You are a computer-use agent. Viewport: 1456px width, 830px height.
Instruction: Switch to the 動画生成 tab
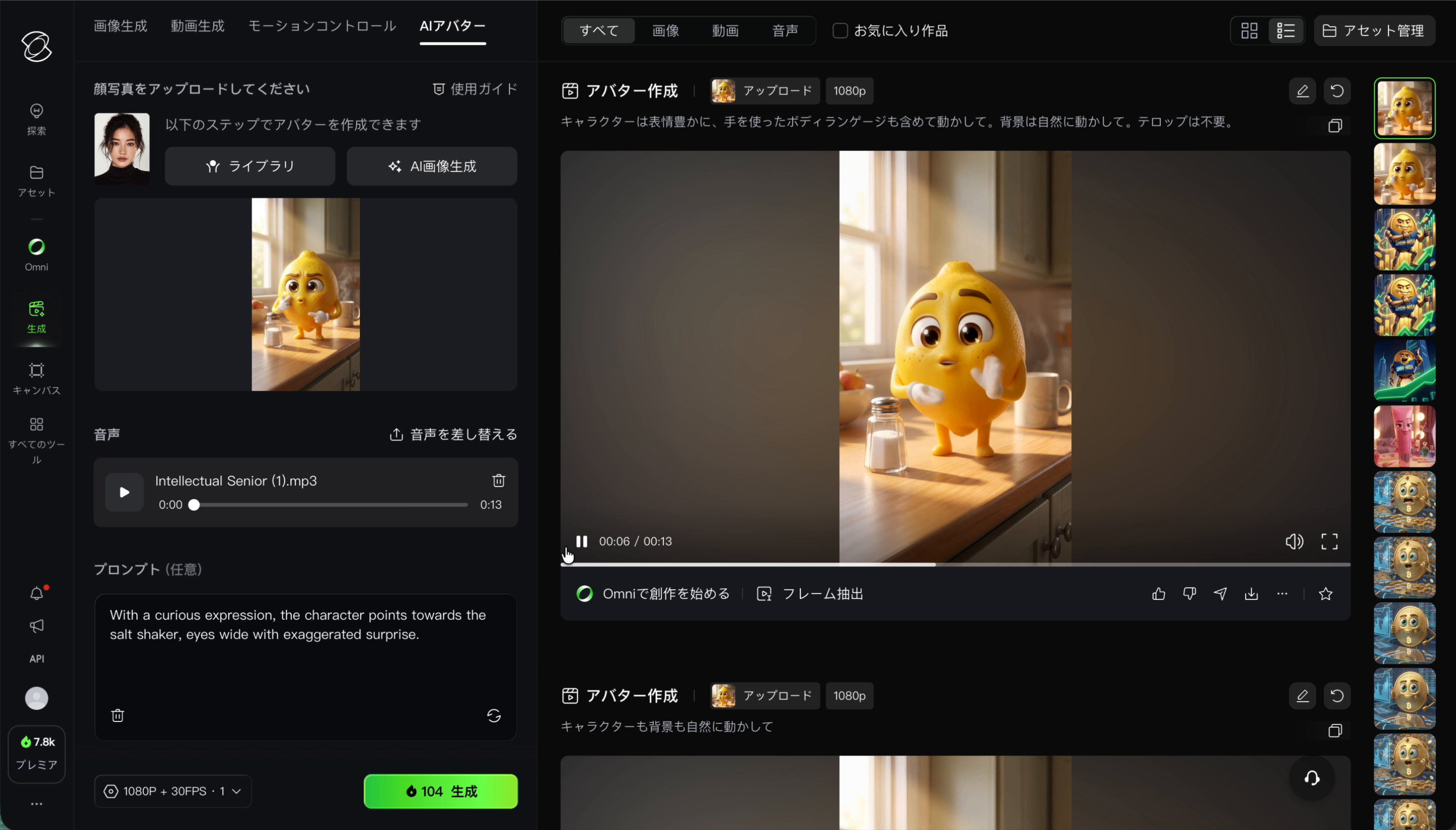click(197, 26)
